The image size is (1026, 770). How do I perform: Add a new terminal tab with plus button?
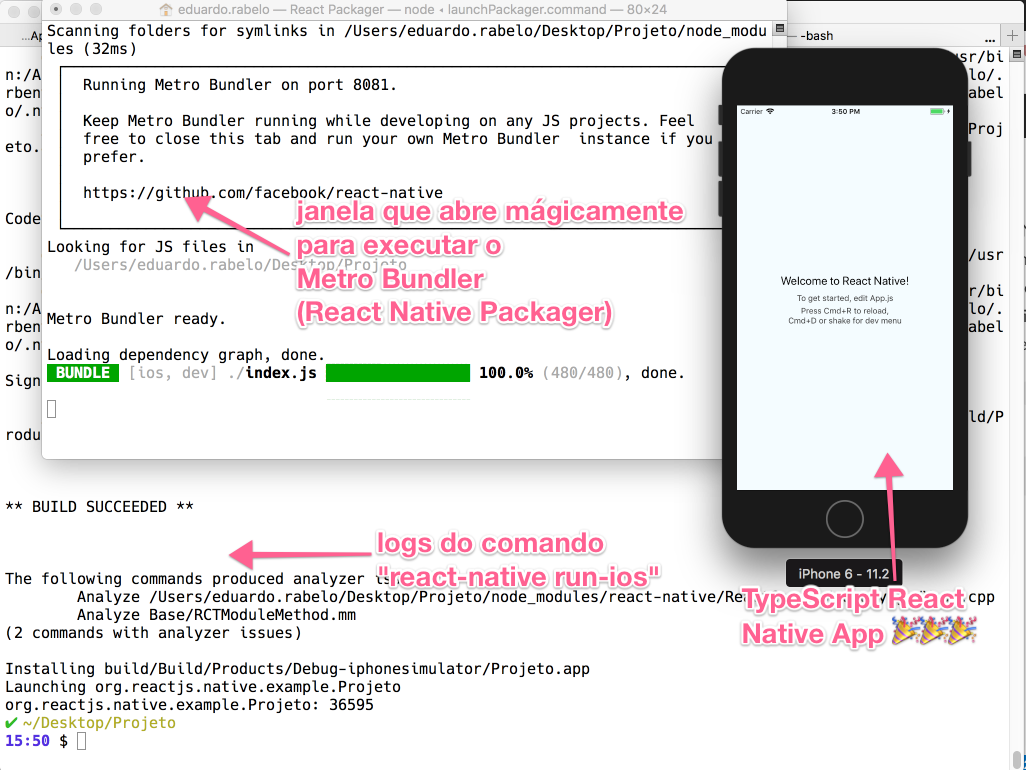[x=1013, y=35]
